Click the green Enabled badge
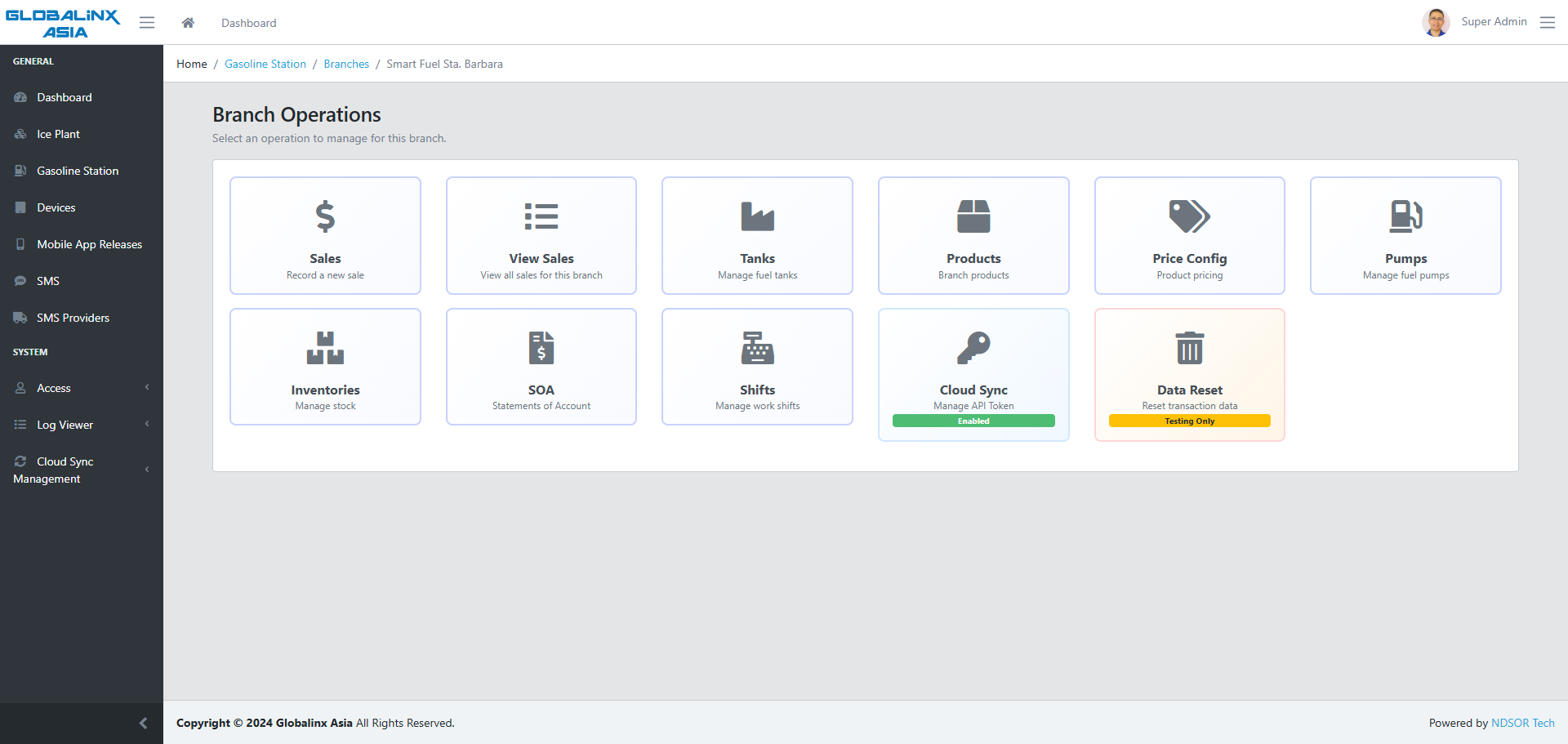Image resolution: width=1568 pixels, height=744 pixels. pos(973,421)
